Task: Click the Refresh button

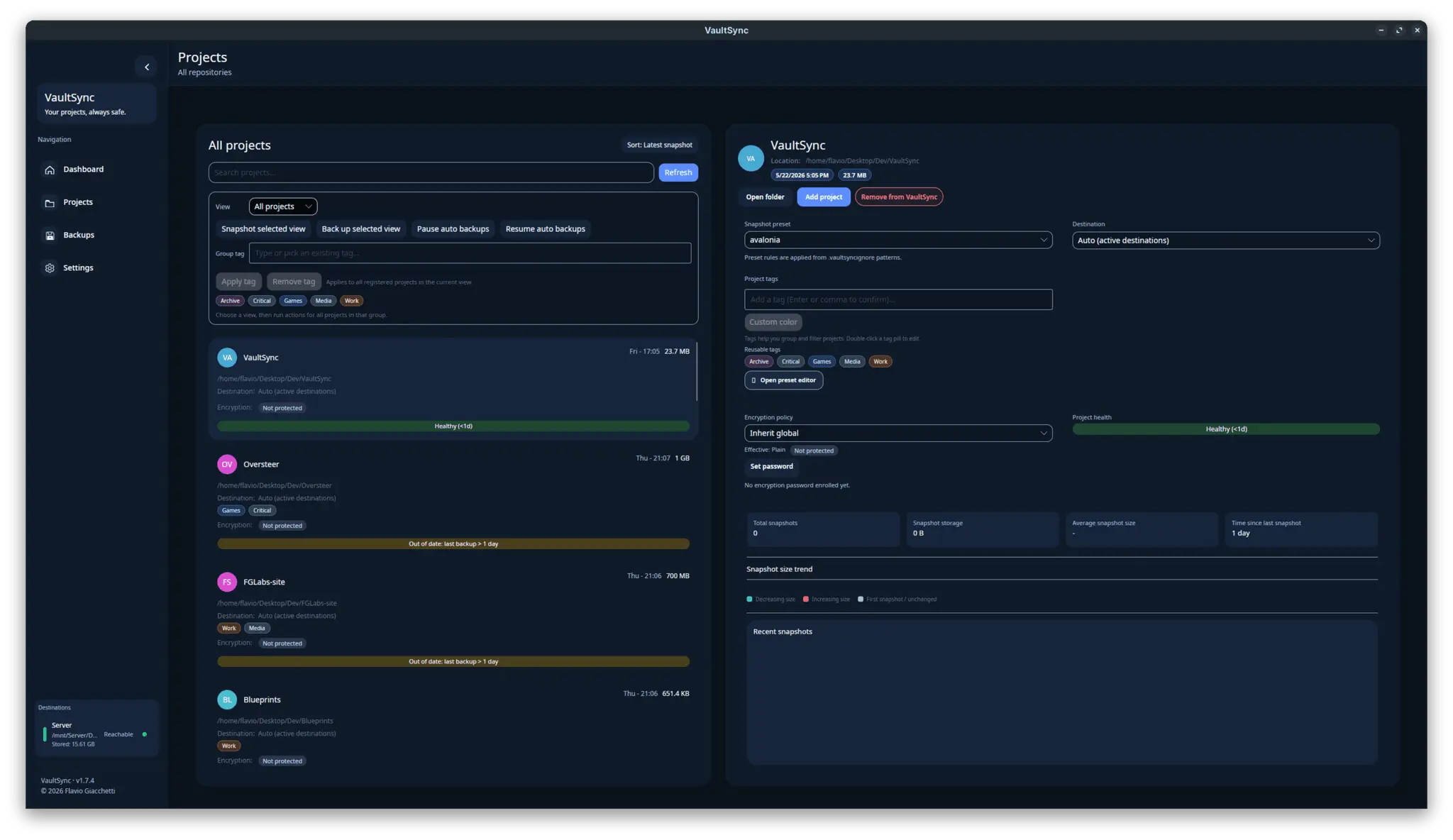Action: [678, 172]
